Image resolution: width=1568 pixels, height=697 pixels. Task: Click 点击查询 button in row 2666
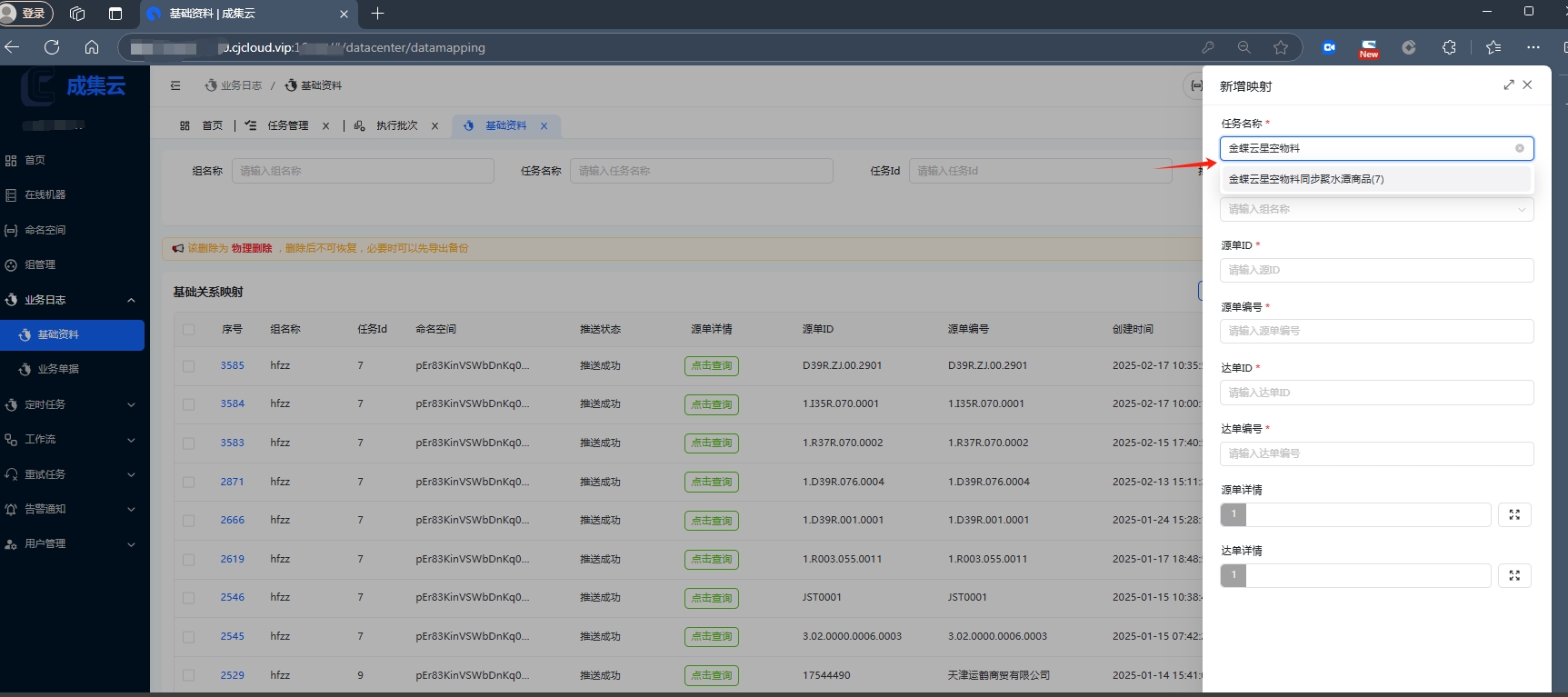(x=711, y=521)
